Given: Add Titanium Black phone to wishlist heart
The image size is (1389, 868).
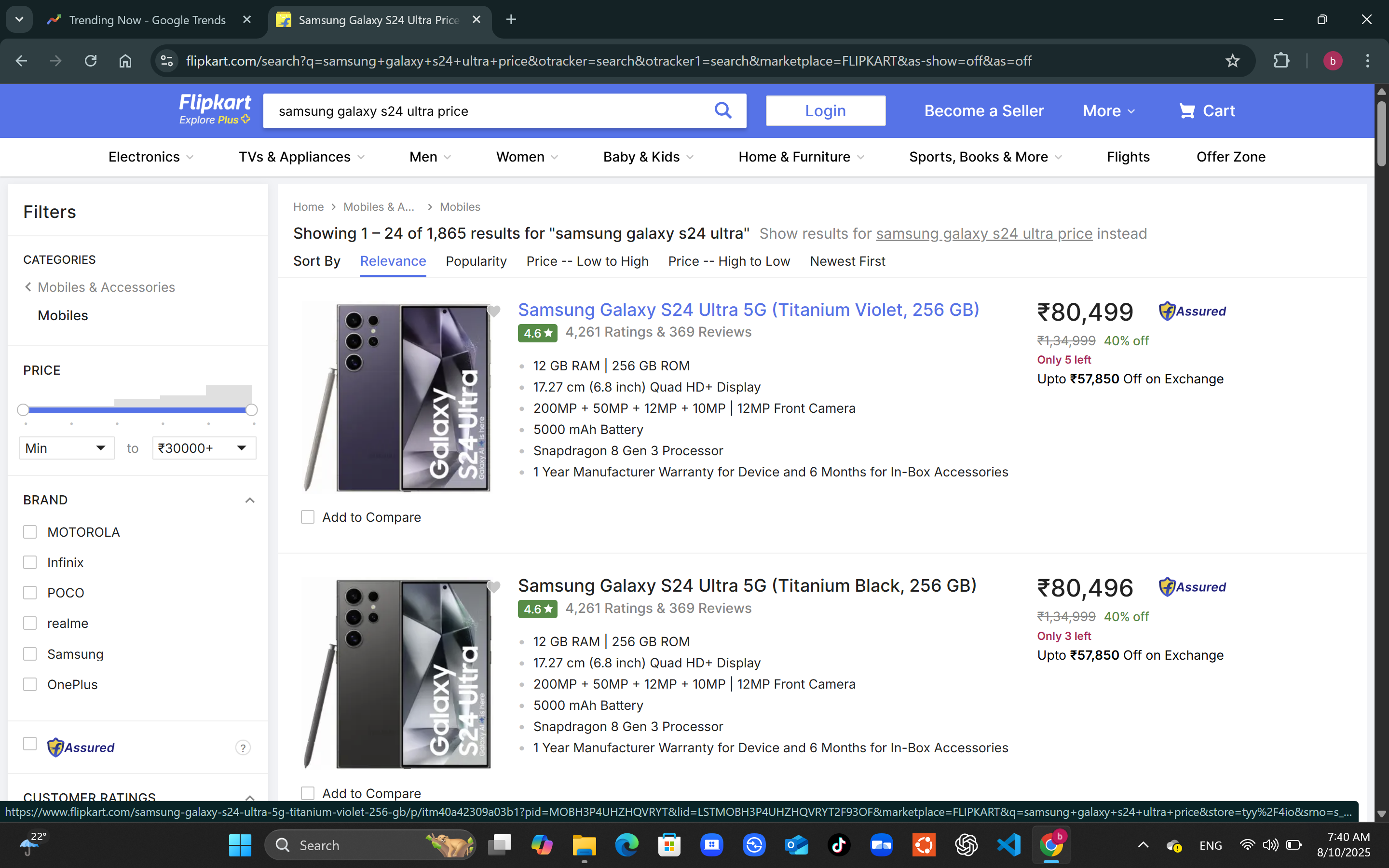Looking at the screenshot, I should click(x=493, y=587).
